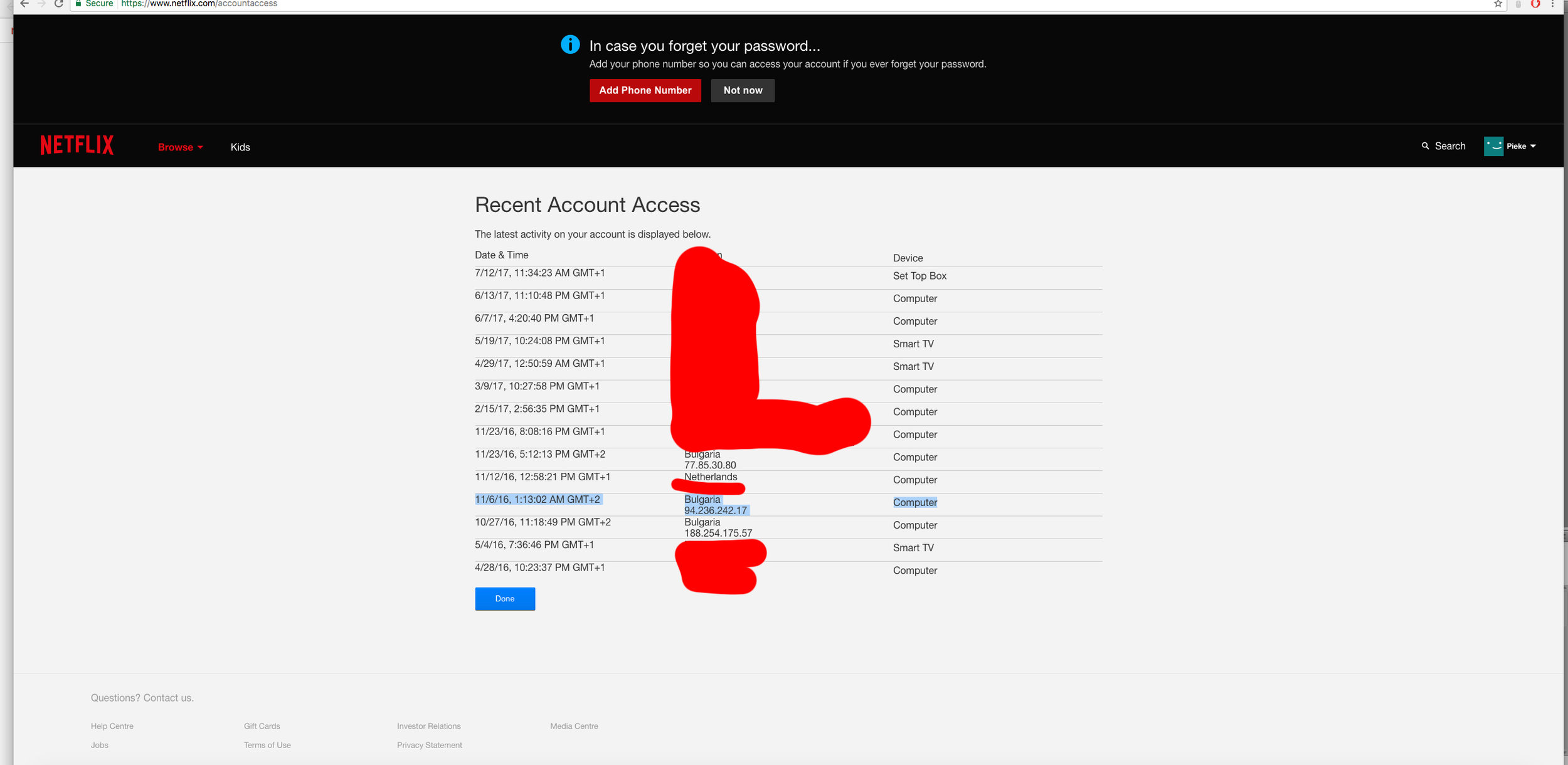Click the green Secure padlock icon
1568x765 pixels.
78,4
